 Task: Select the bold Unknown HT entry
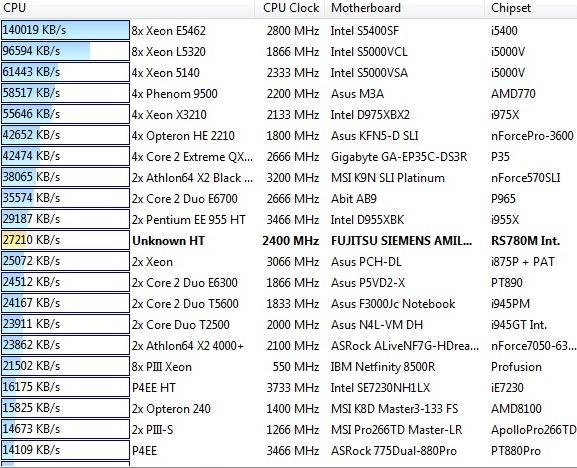pos(168,240)
